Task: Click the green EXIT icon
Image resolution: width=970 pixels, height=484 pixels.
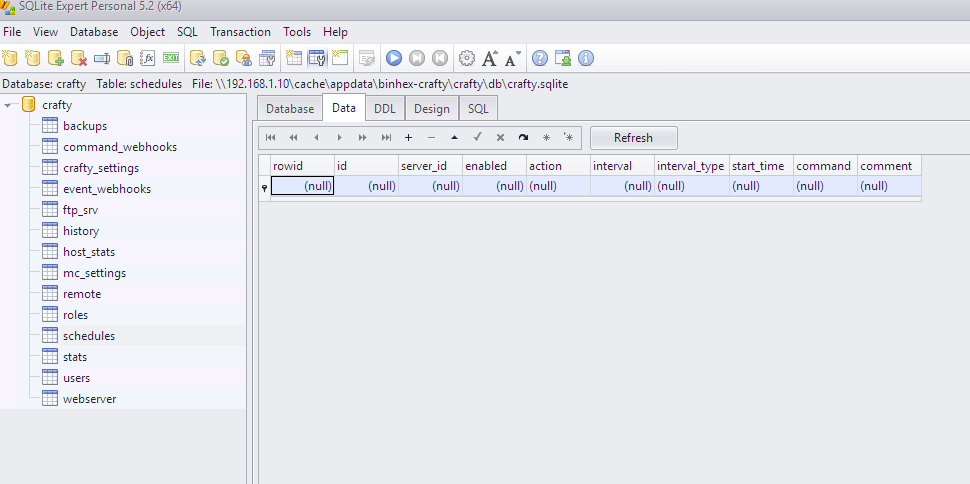Action: (x=171, y=58)
